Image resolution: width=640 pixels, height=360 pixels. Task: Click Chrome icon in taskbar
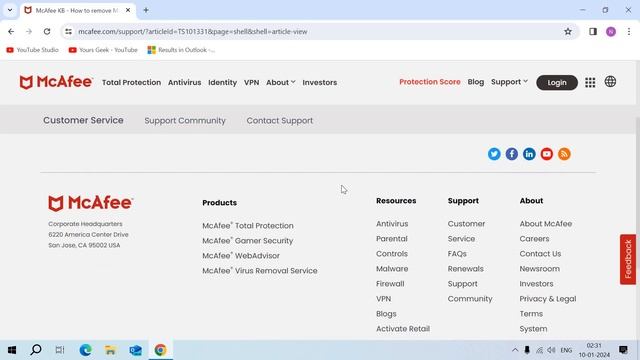pyautogui.click(x=160, y=350)
